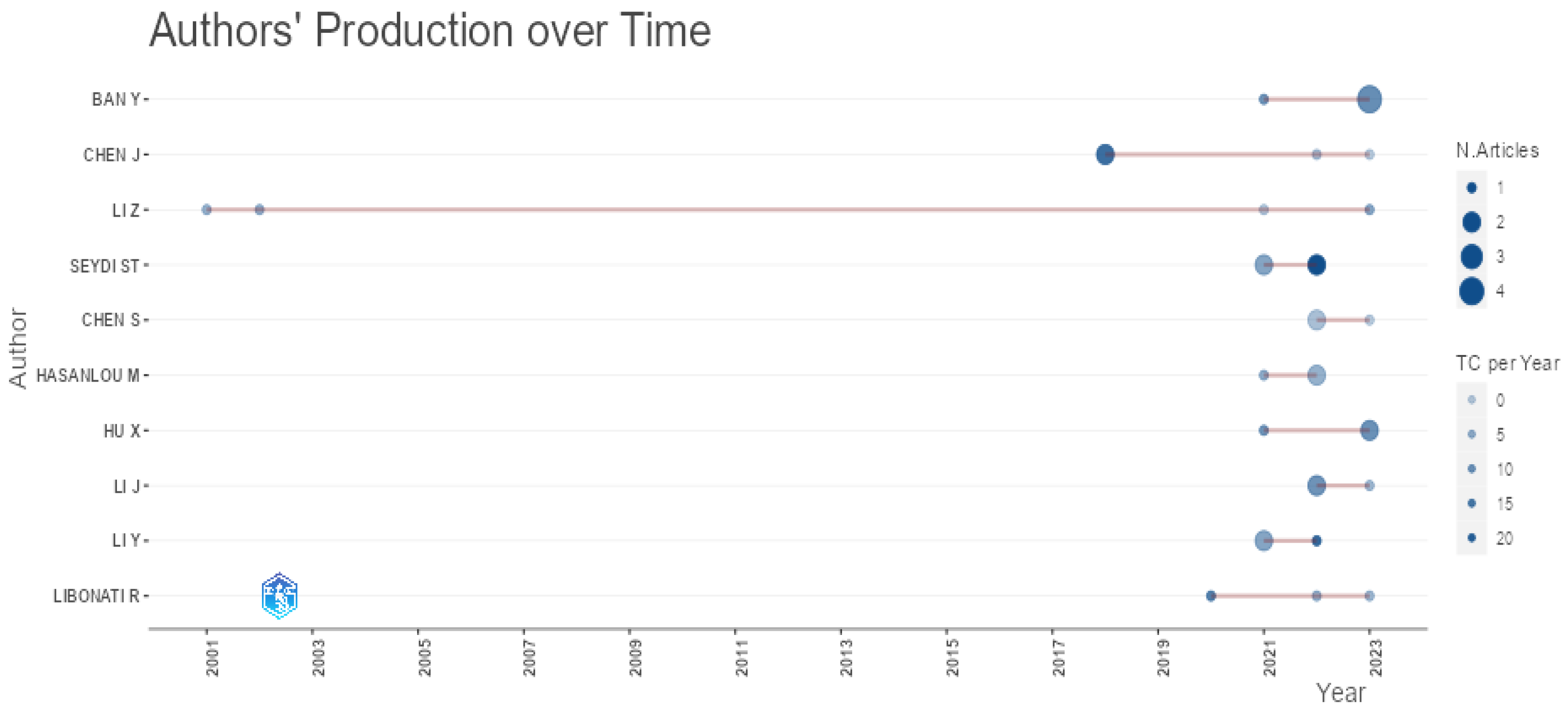Select HASANLOU M's 2022 data bubble

pos(1316,375)
